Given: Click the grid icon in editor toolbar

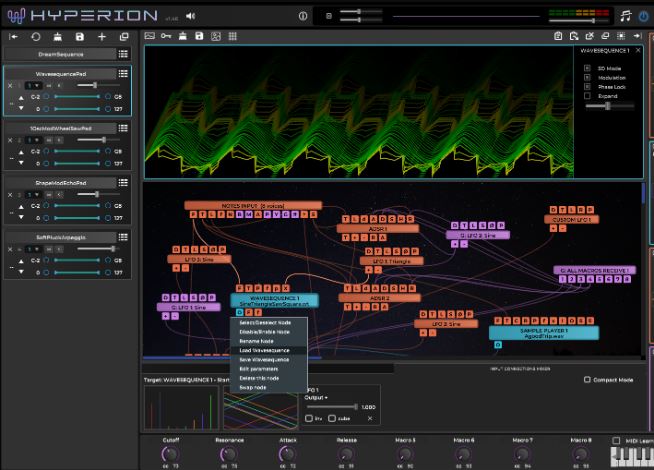Looking at the screenshot, I should 233,36.
